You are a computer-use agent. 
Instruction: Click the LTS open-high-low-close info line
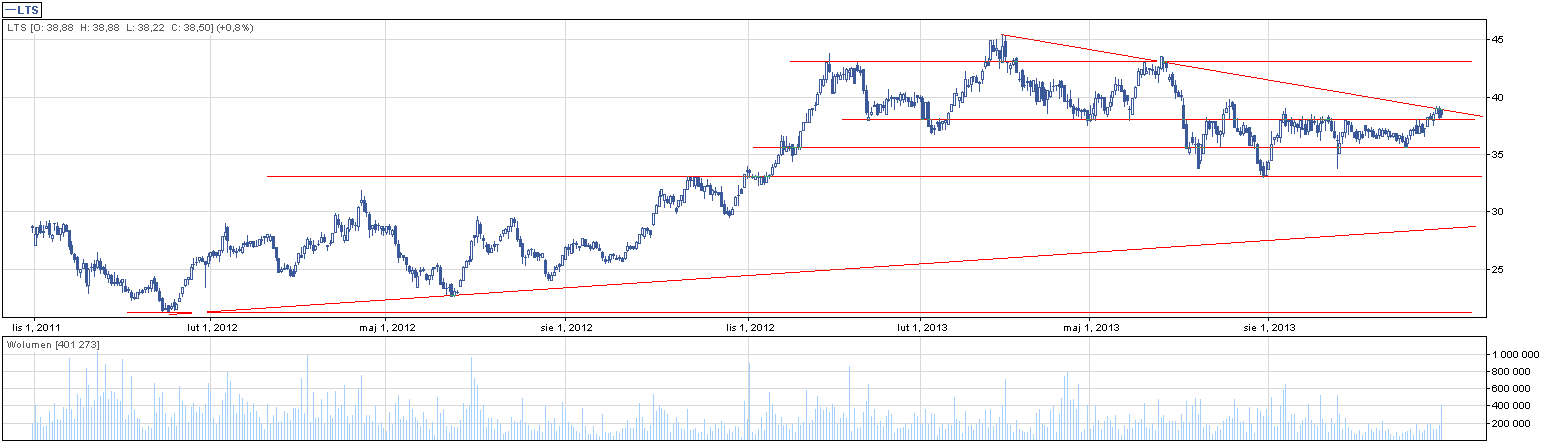tap(130, 28)
